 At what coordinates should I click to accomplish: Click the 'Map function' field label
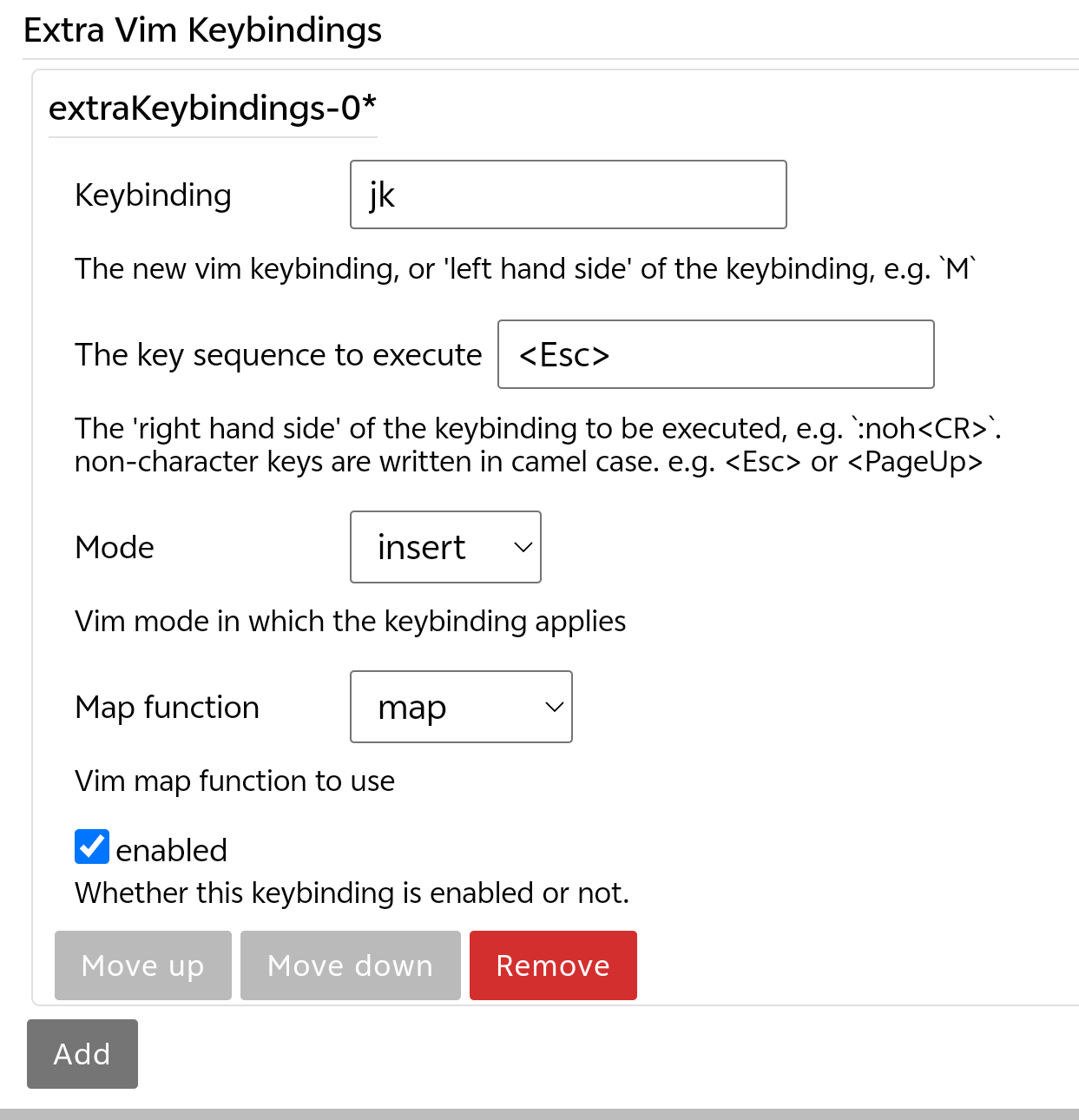coord(167,708)
